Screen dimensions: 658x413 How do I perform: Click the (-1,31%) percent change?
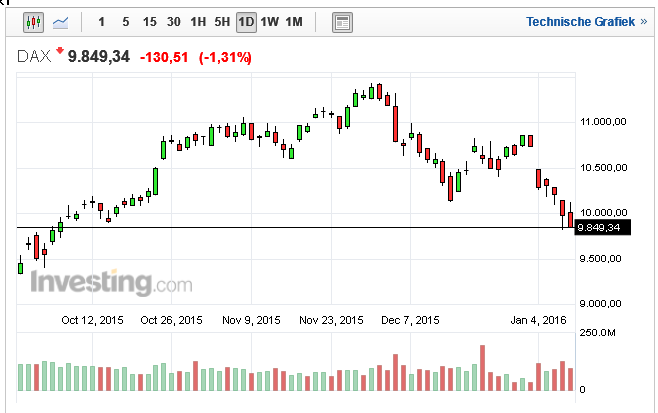pos(225,57)
